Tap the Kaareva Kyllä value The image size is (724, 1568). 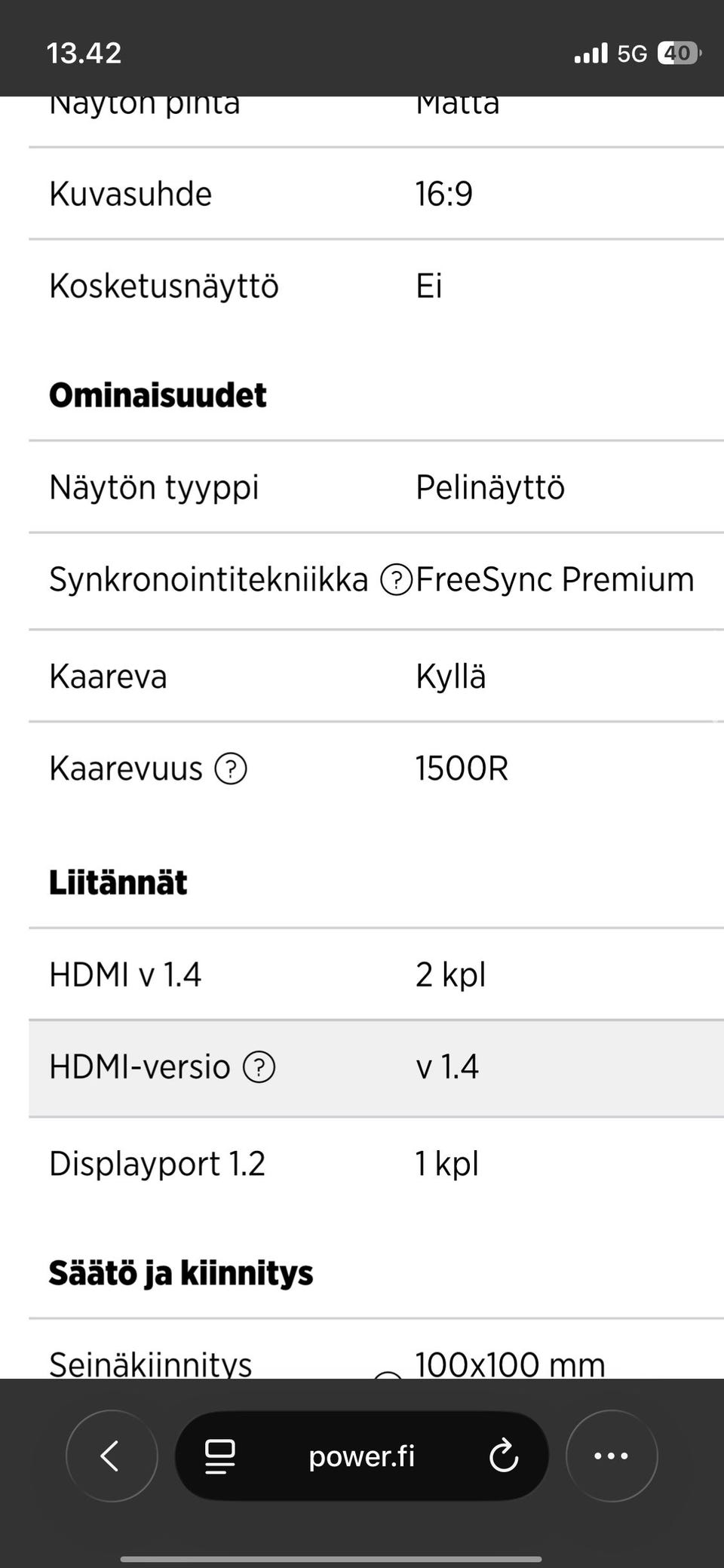click(451, 677)
